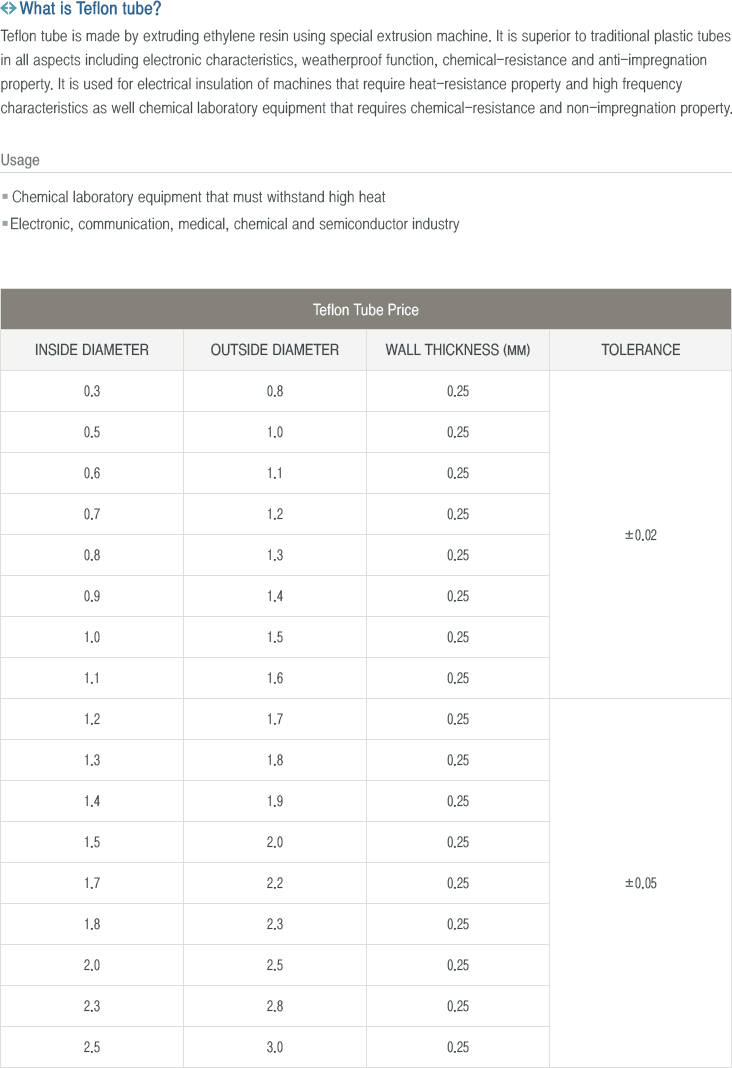Click the inside diameter 2.5 cell

coord(92,1047)
